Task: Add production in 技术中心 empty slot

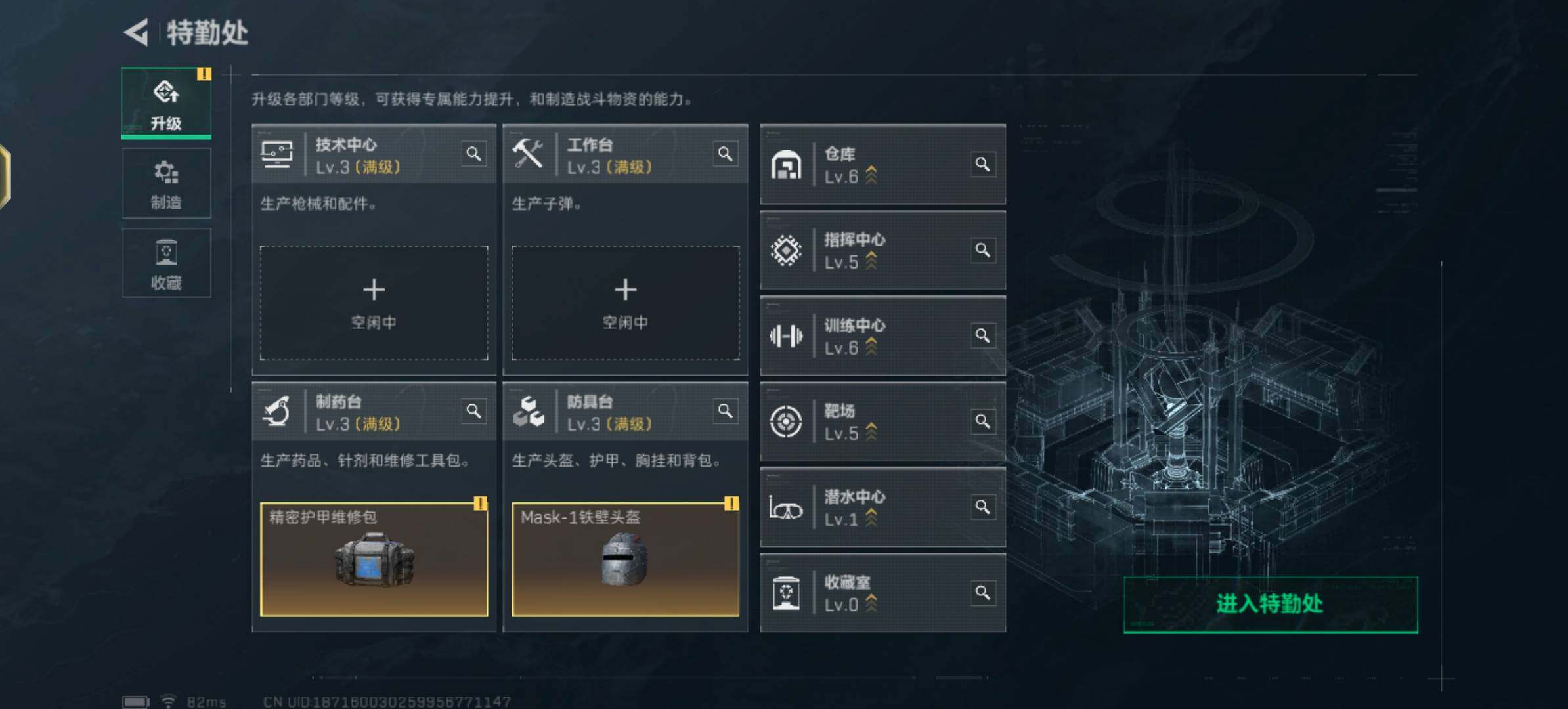Action: (x=374, y=303)
